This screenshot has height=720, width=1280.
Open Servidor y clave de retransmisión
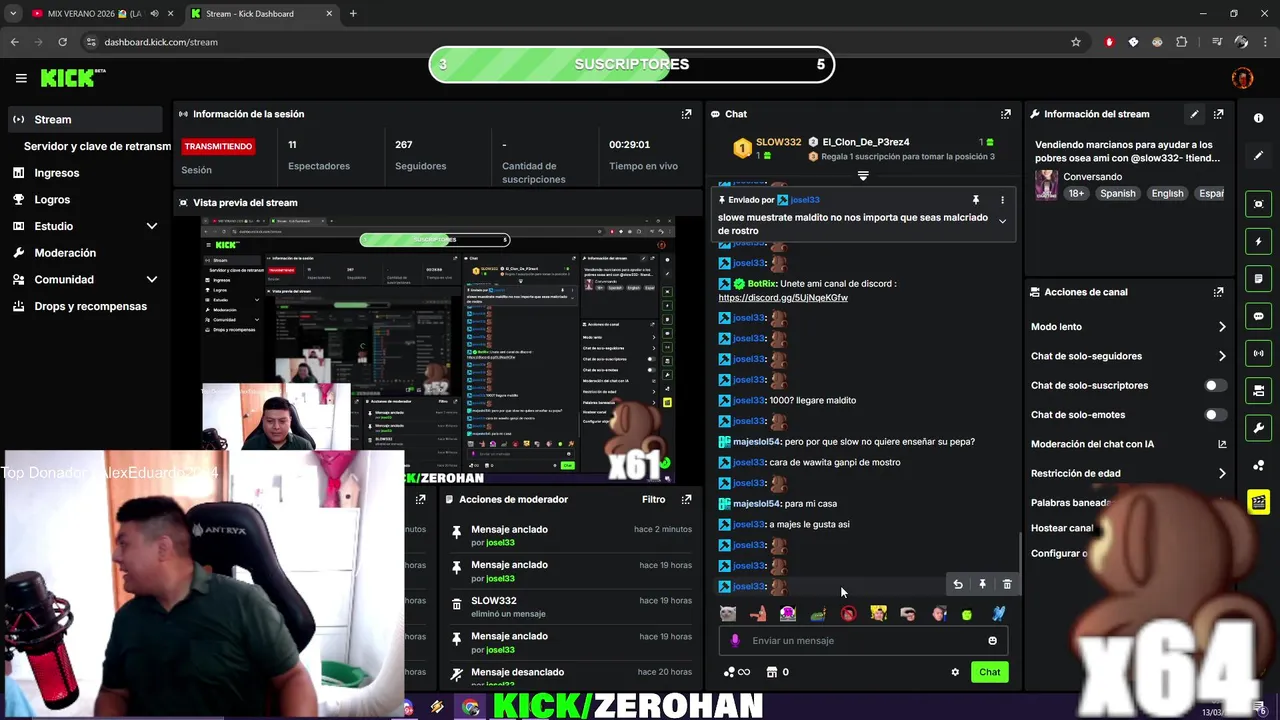[x=97, y=146]
